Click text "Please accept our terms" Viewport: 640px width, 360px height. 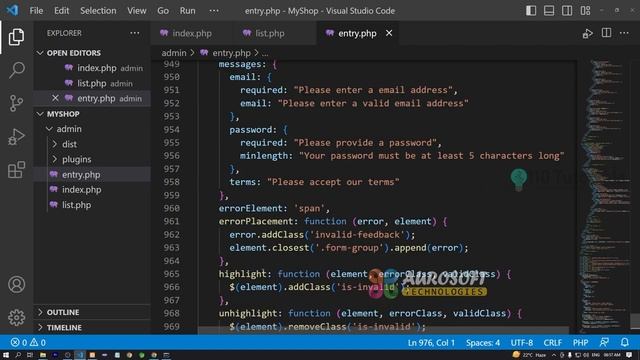pyautogui.click(x=333, y=182)
